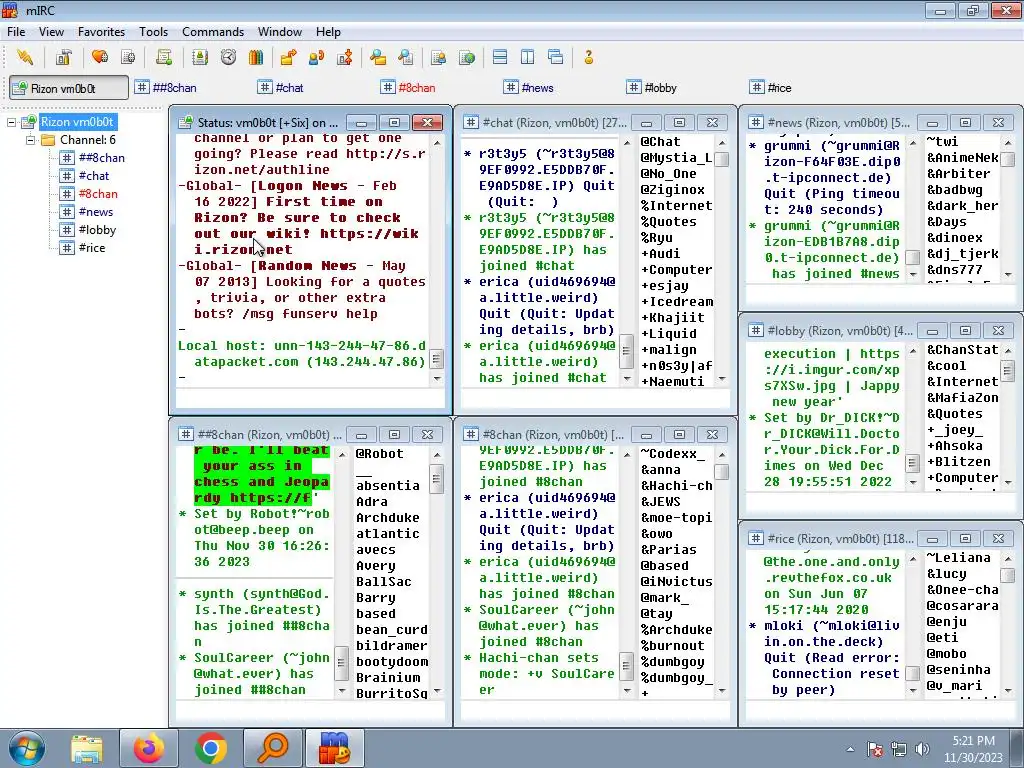
Task: Click the DCC Chat toolbar icon
Action: coord(316,57)
